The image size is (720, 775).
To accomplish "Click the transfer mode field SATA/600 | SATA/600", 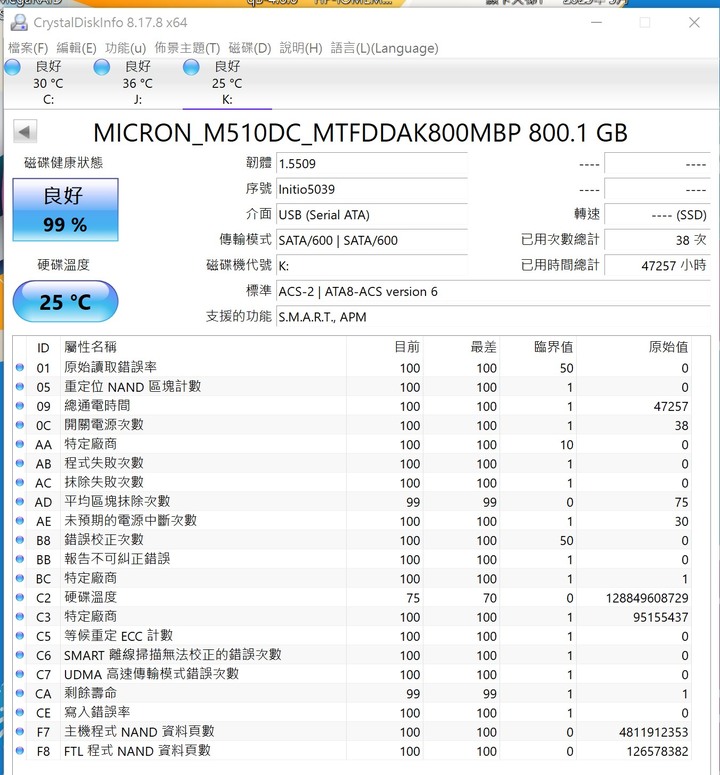I will tap(372, 240).
